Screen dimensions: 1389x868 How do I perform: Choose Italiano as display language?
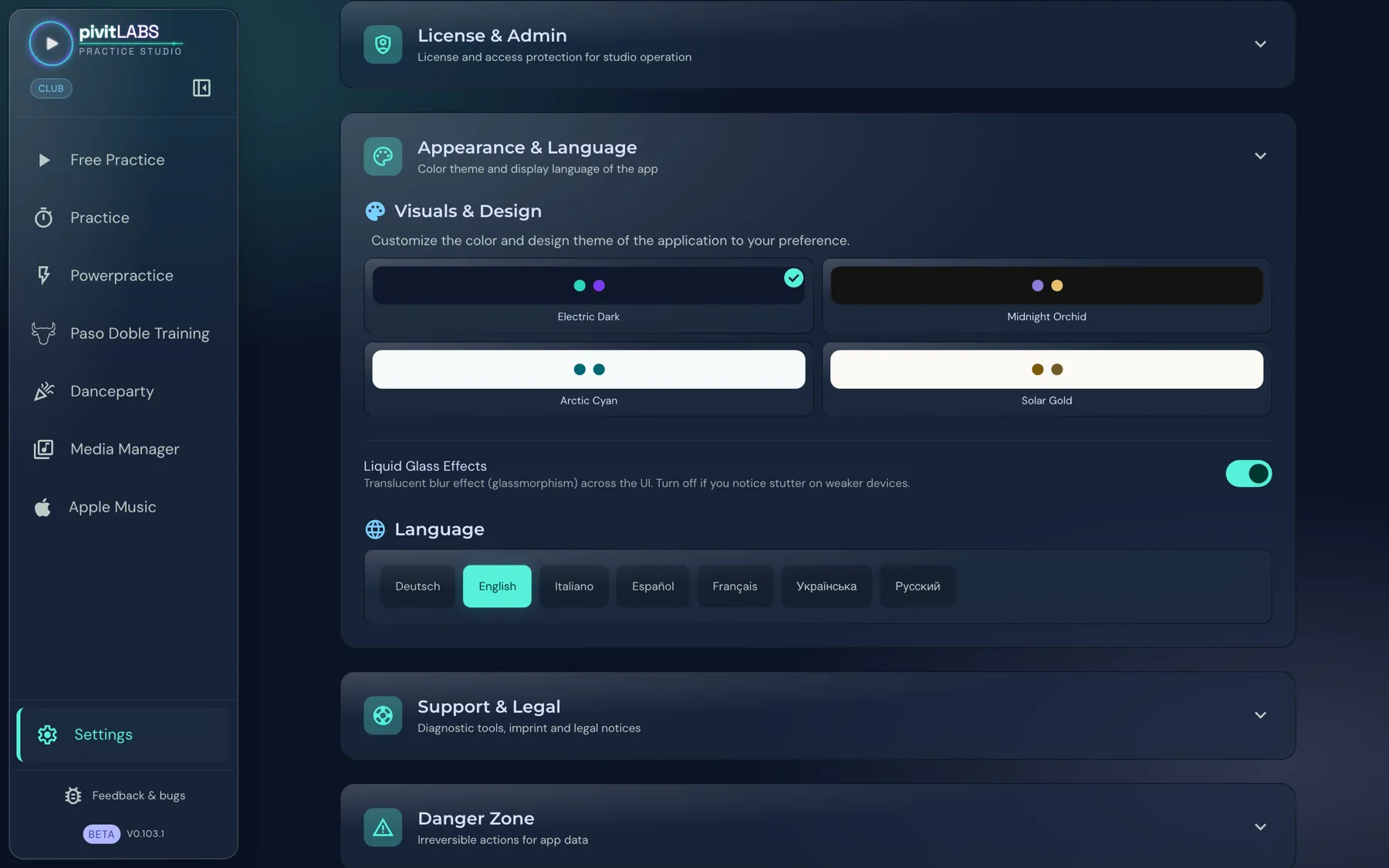pos(574,586)
